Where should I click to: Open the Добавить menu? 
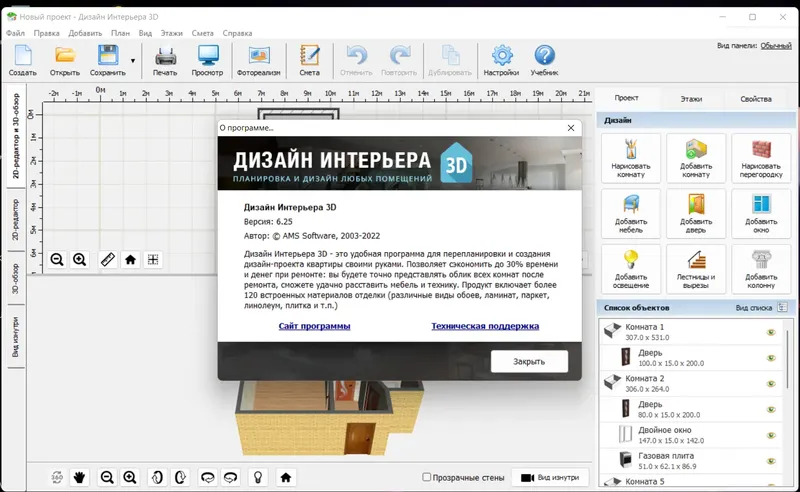click(85, 33)
